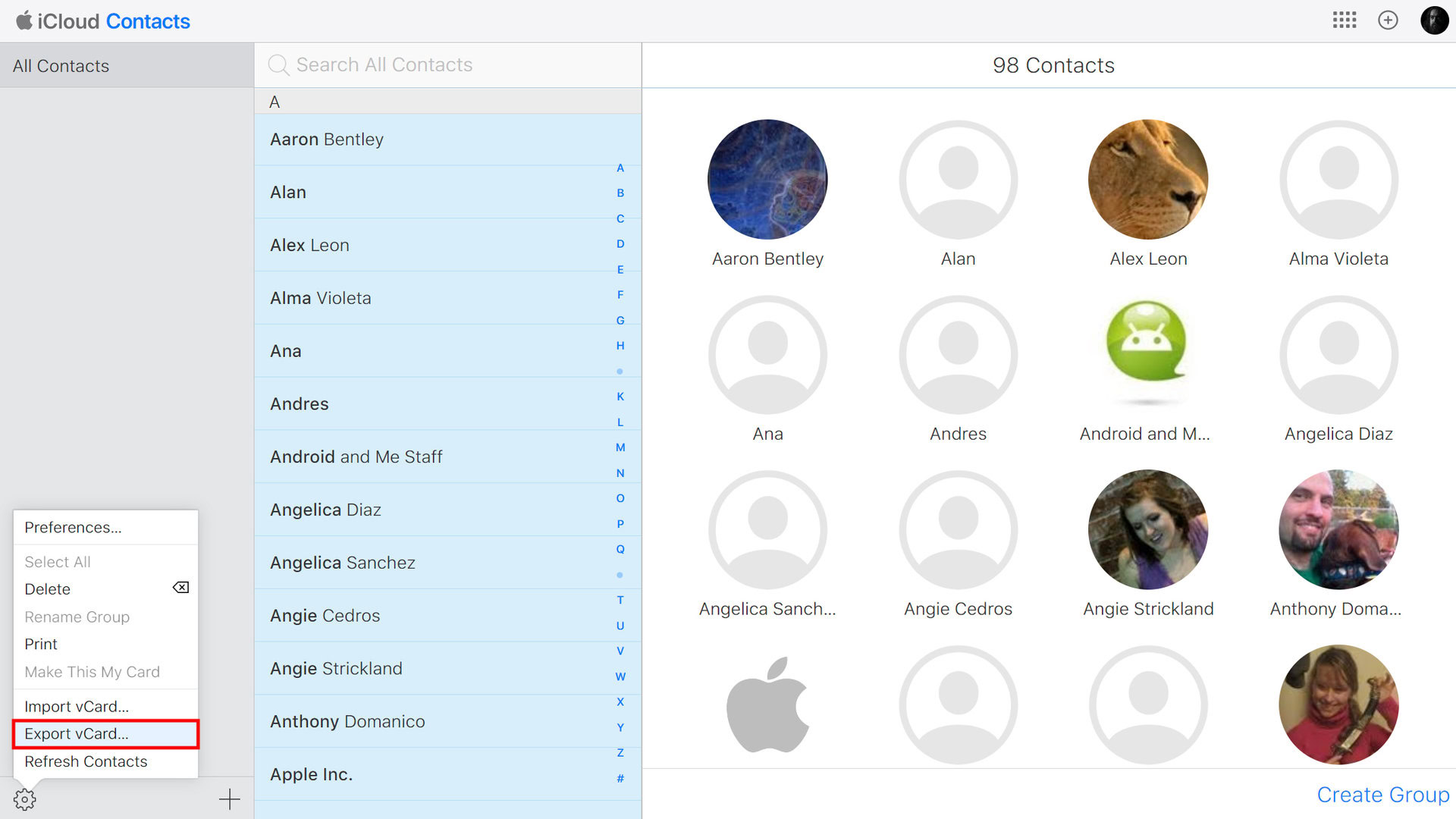This screenshot has height=819, width=1456.
Task: Click the Search All Contacts field
Action: pyautogui.click(x=455, y=65)
